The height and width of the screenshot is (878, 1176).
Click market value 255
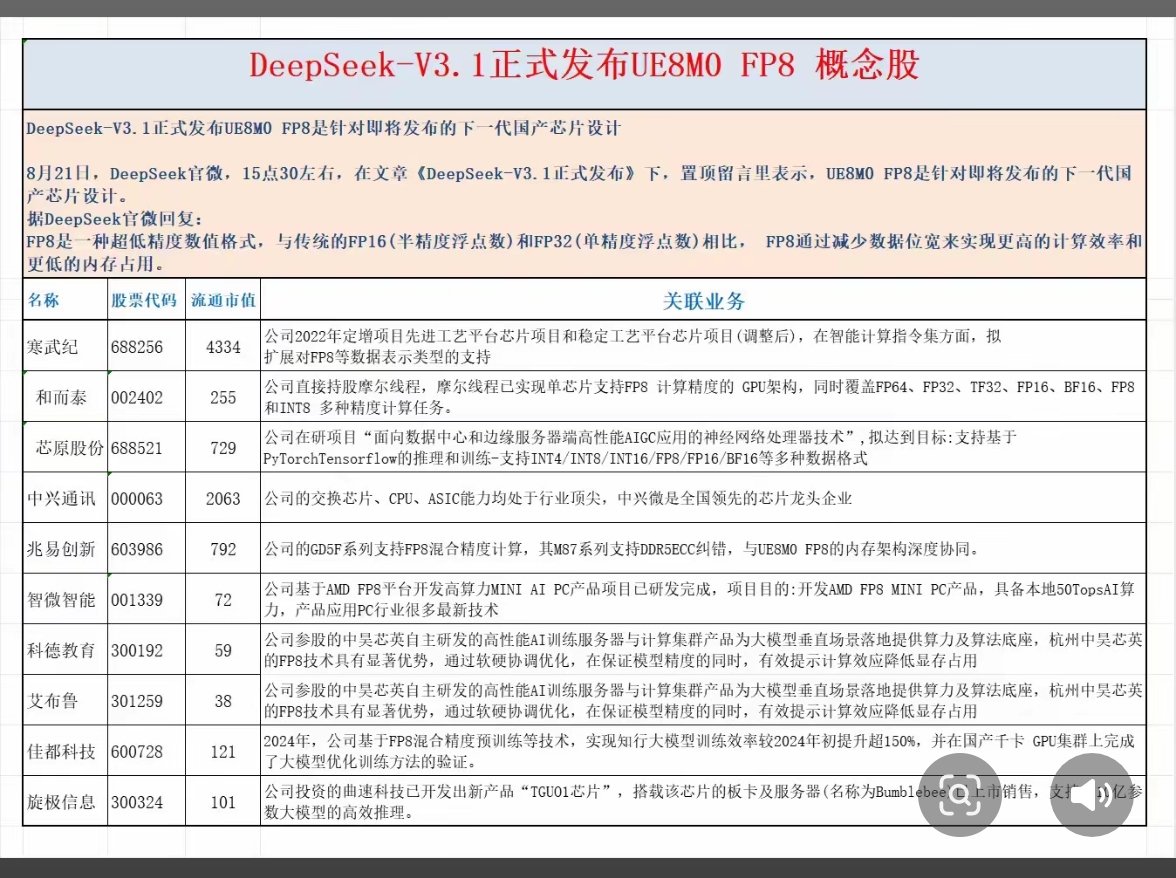click(x=224, y=397)
